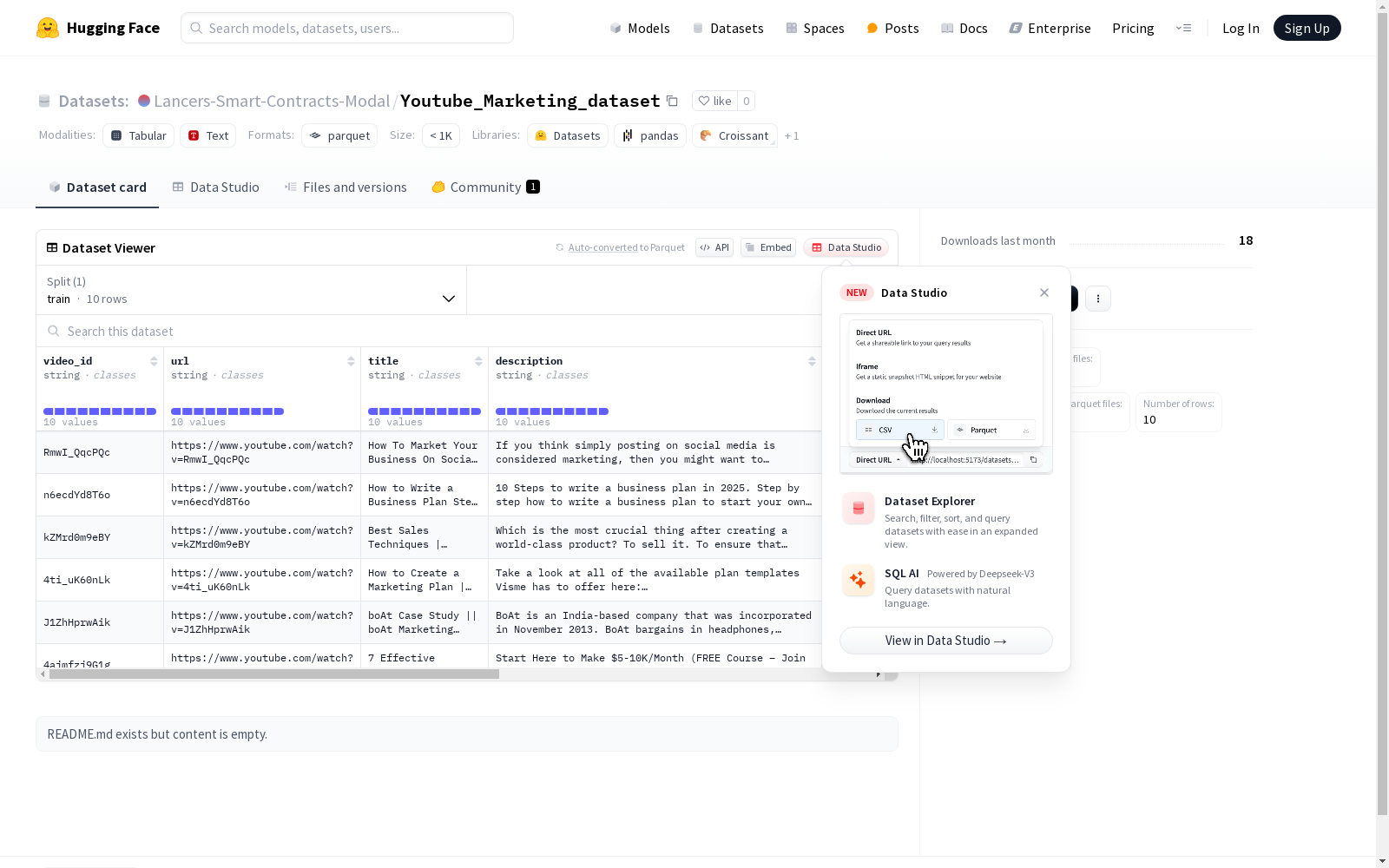
Task: Open Docs in the top navigation
Action: pyautogui.click(x=964, y=28)
